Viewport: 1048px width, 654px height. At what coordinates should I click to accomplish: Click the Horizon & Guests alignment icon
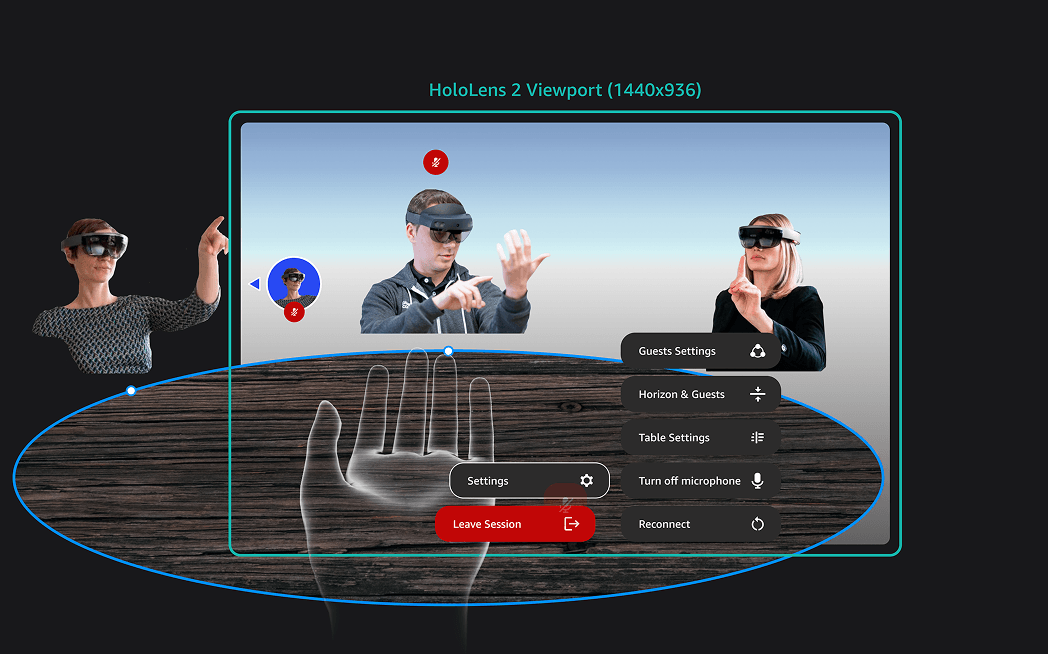tap(757, 394)
